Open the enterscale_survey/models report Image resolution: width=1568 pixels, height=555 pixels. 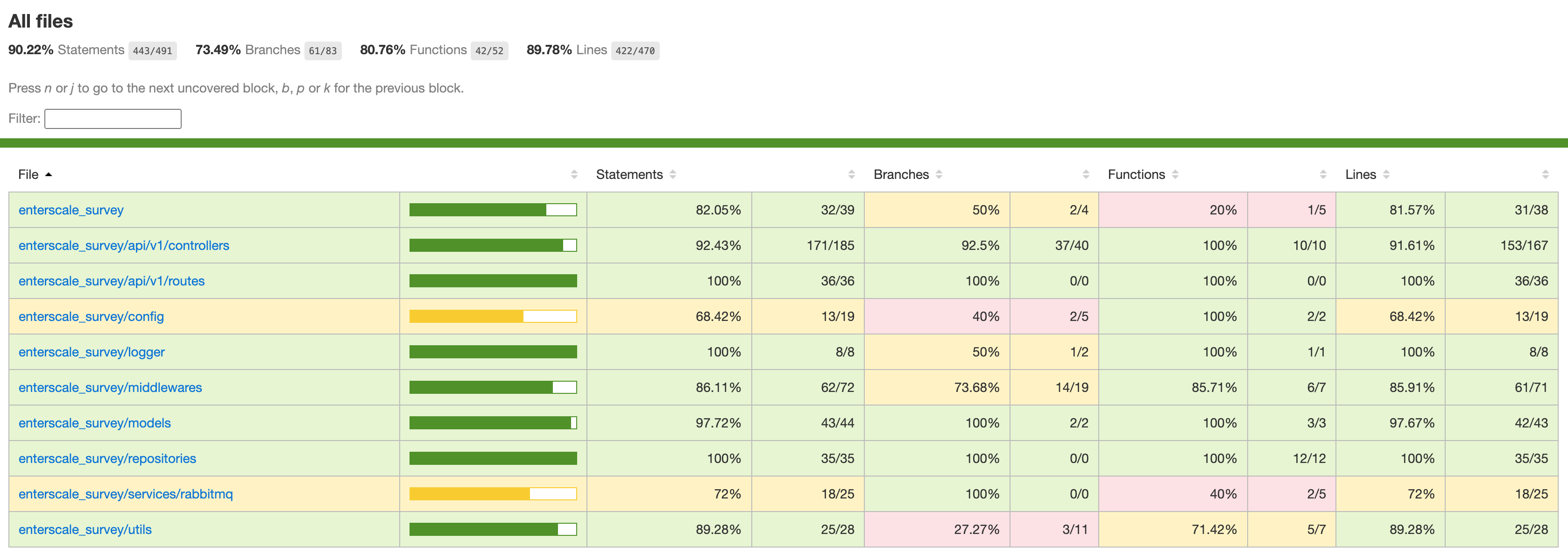94,423
